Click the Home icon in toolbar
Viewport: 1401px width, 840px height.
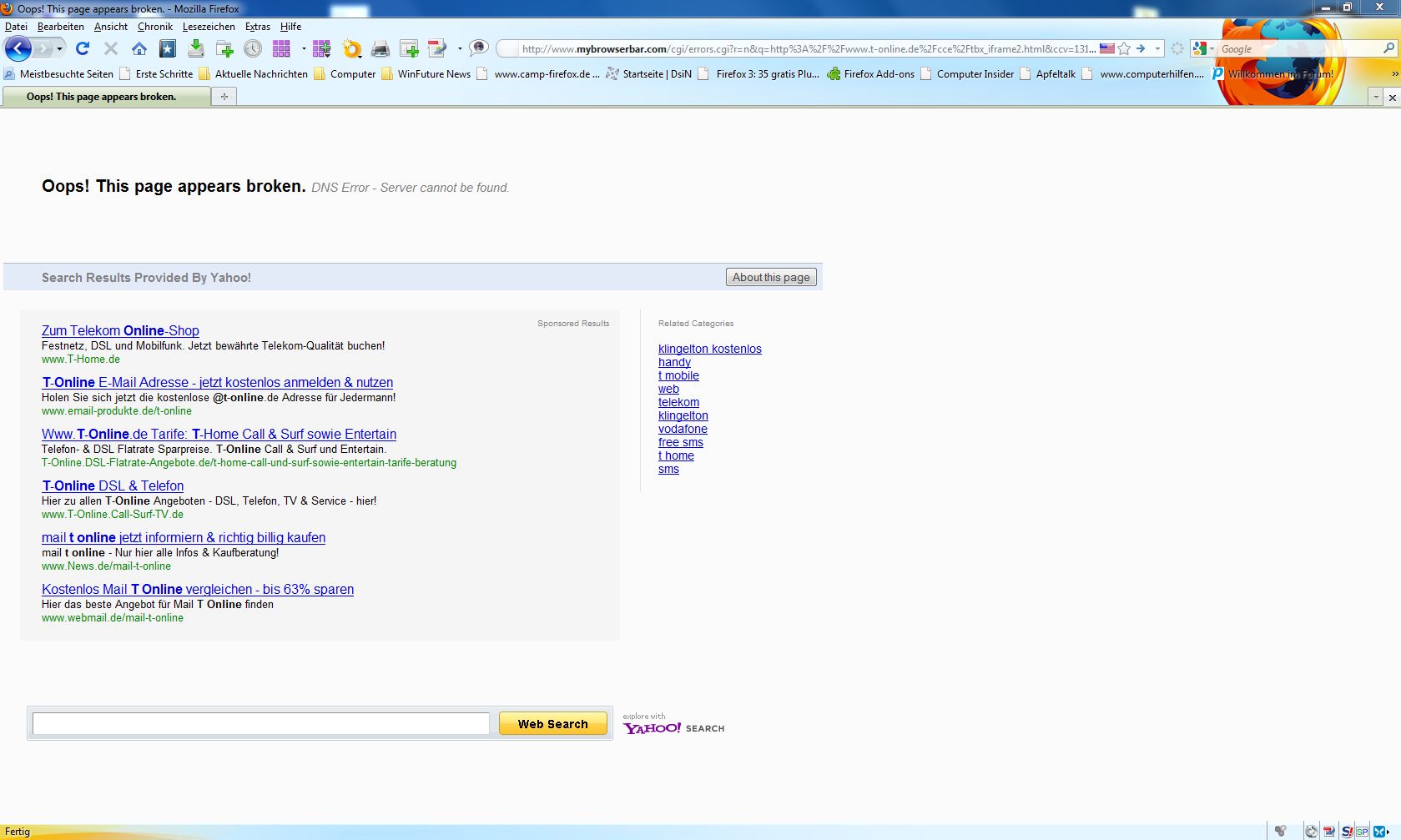tap(139, 49)
